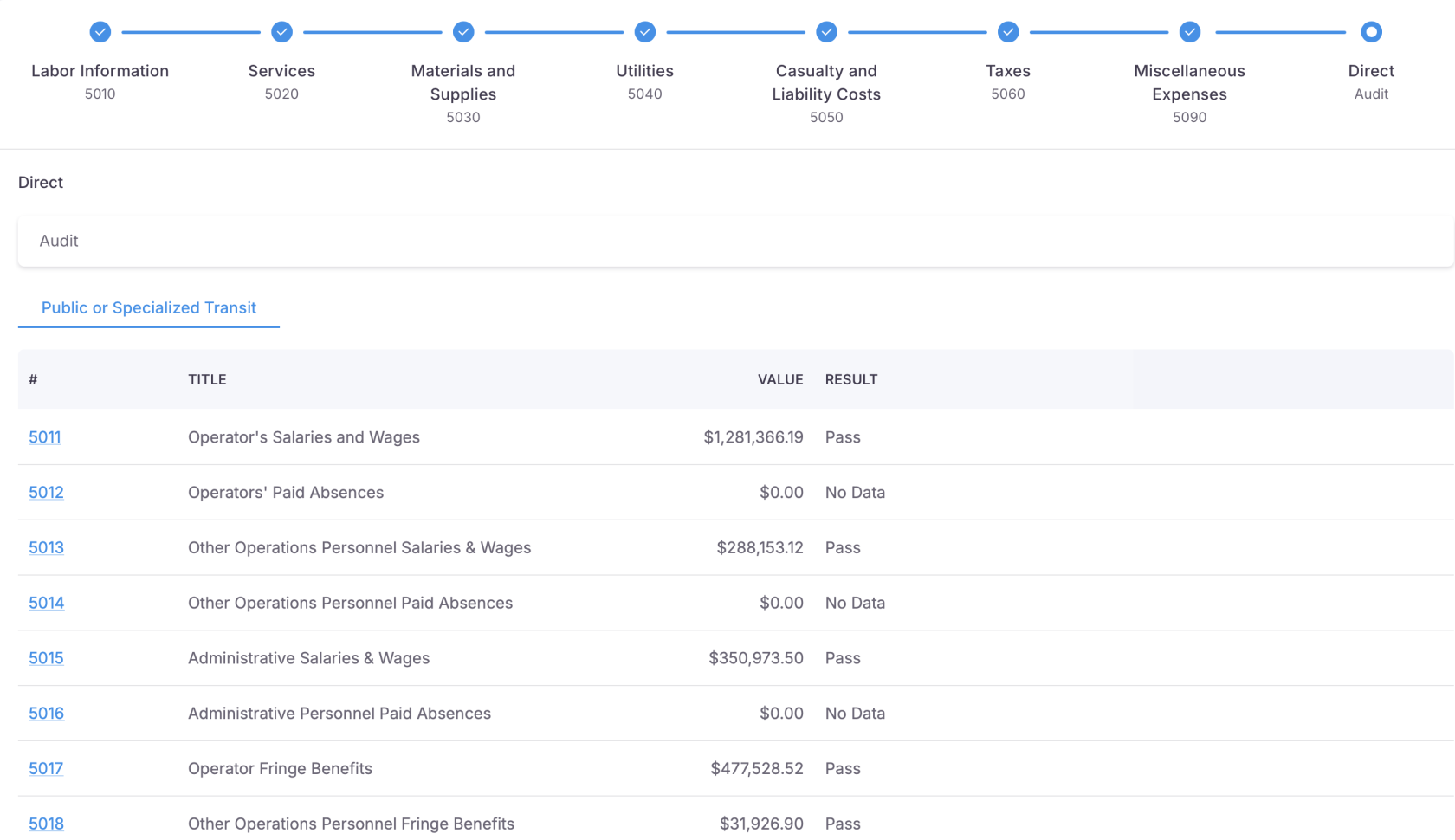Click the Miscellaneous Expenses step icon

[1189, 31]
